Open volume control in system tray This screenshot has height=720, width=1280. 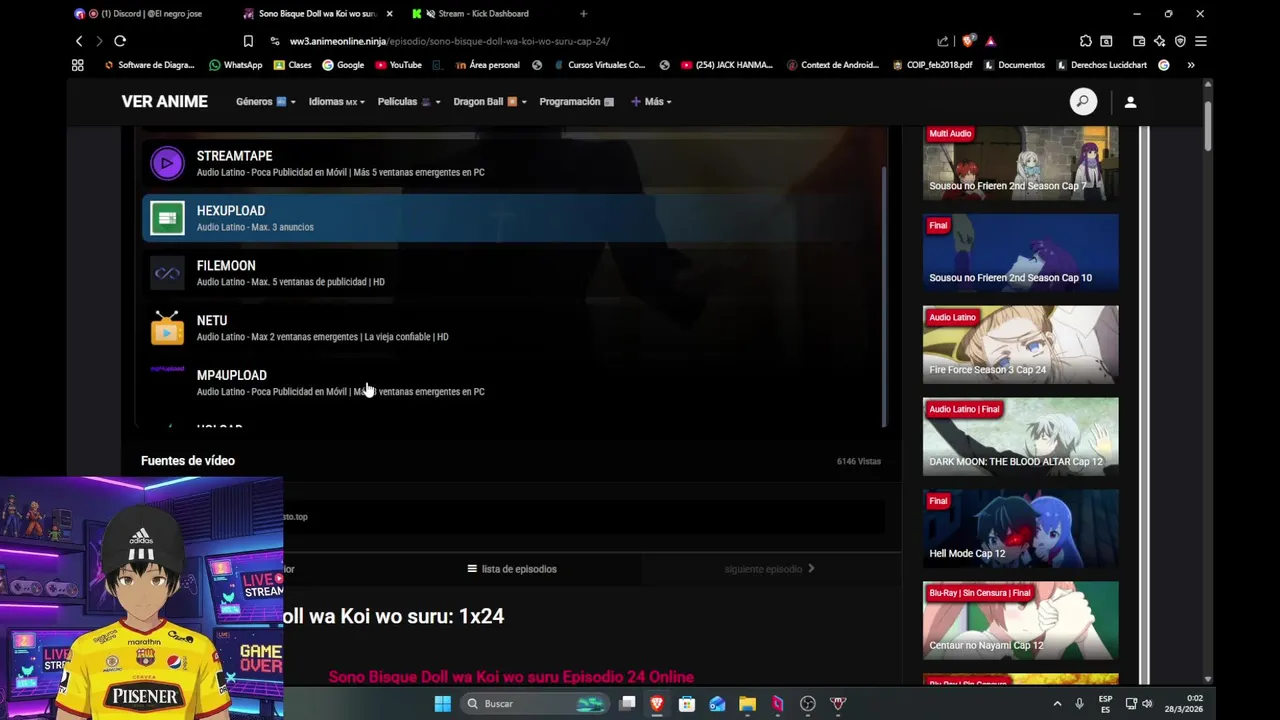1147,703
